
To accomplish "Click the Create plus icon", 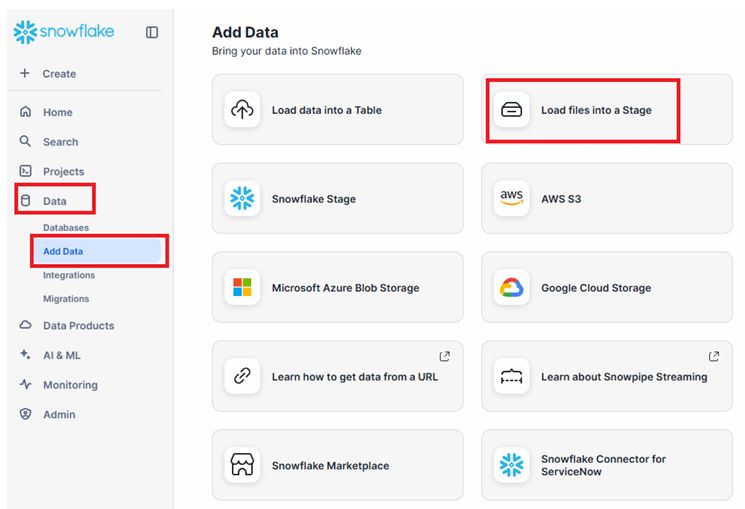I will coord(25,74).
